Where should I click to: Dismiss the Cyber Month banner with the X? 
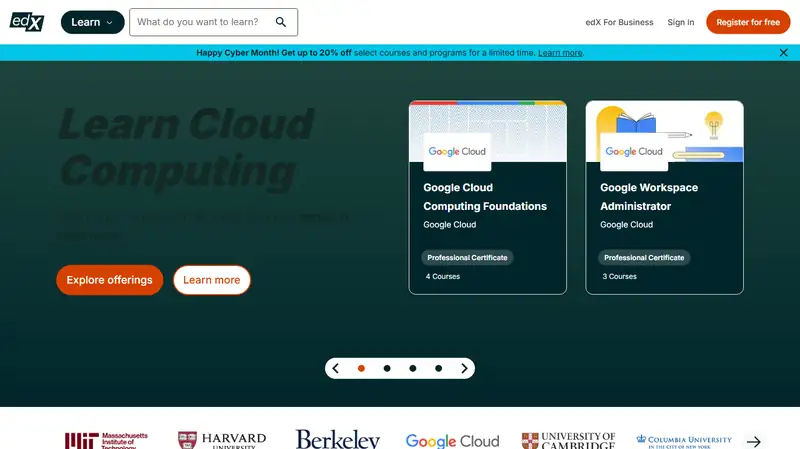(x=784, y=53)
